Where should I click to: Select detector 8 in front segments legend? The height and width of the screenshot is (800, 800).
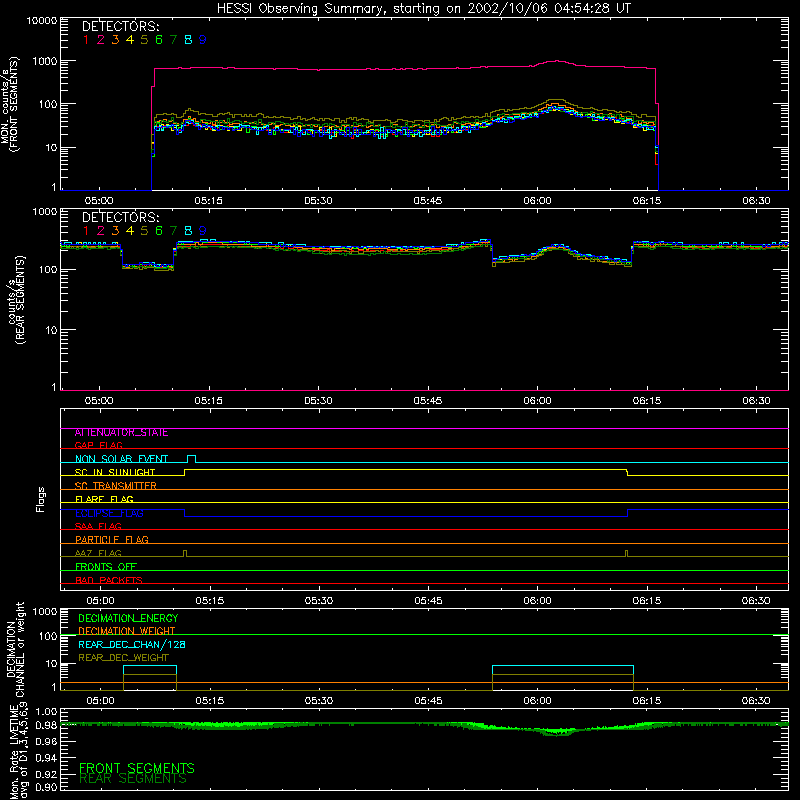click(188, 40)
